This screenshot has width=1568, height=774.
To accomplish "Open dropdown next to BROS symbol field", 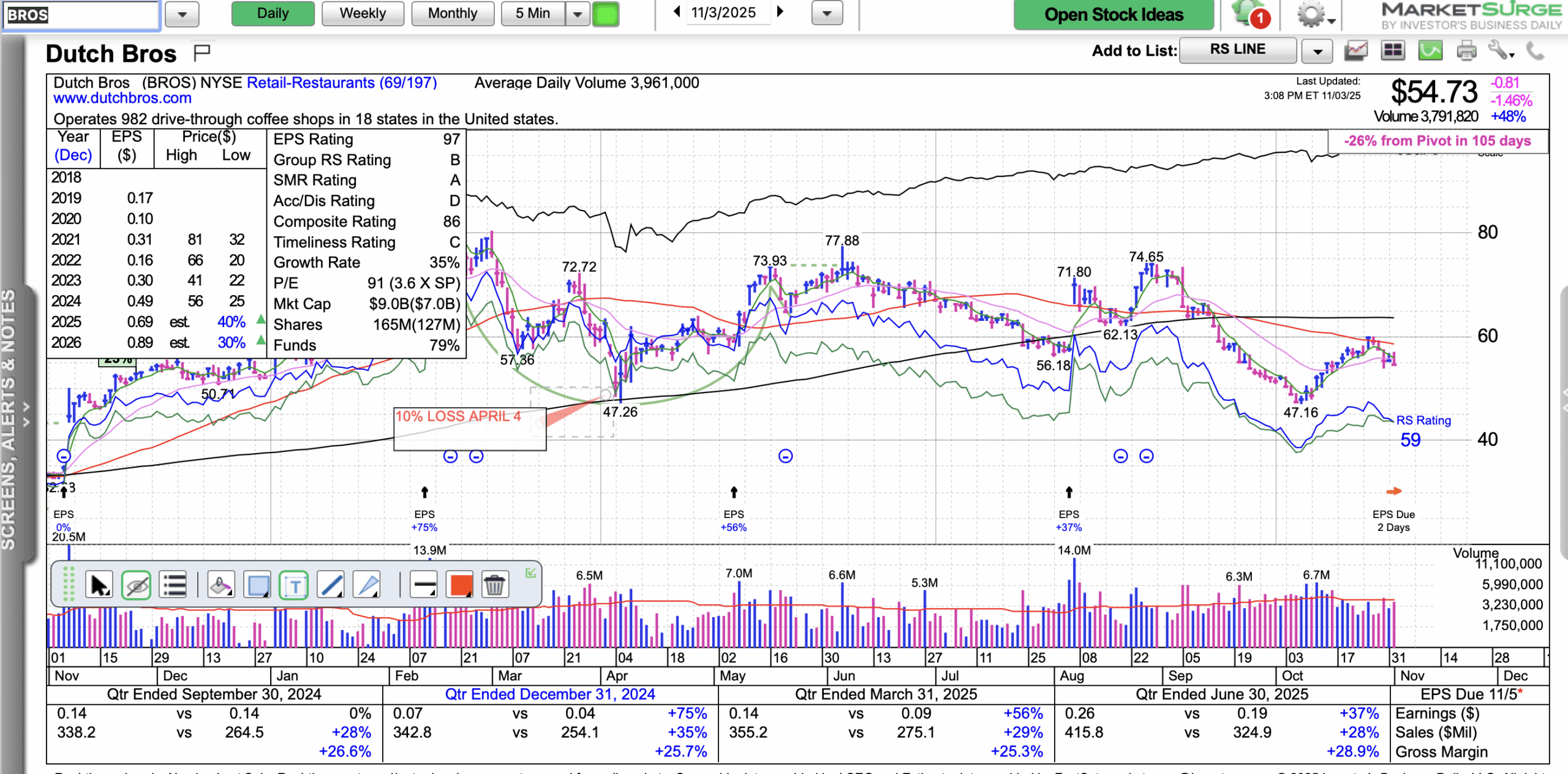I will pos(183,14).
